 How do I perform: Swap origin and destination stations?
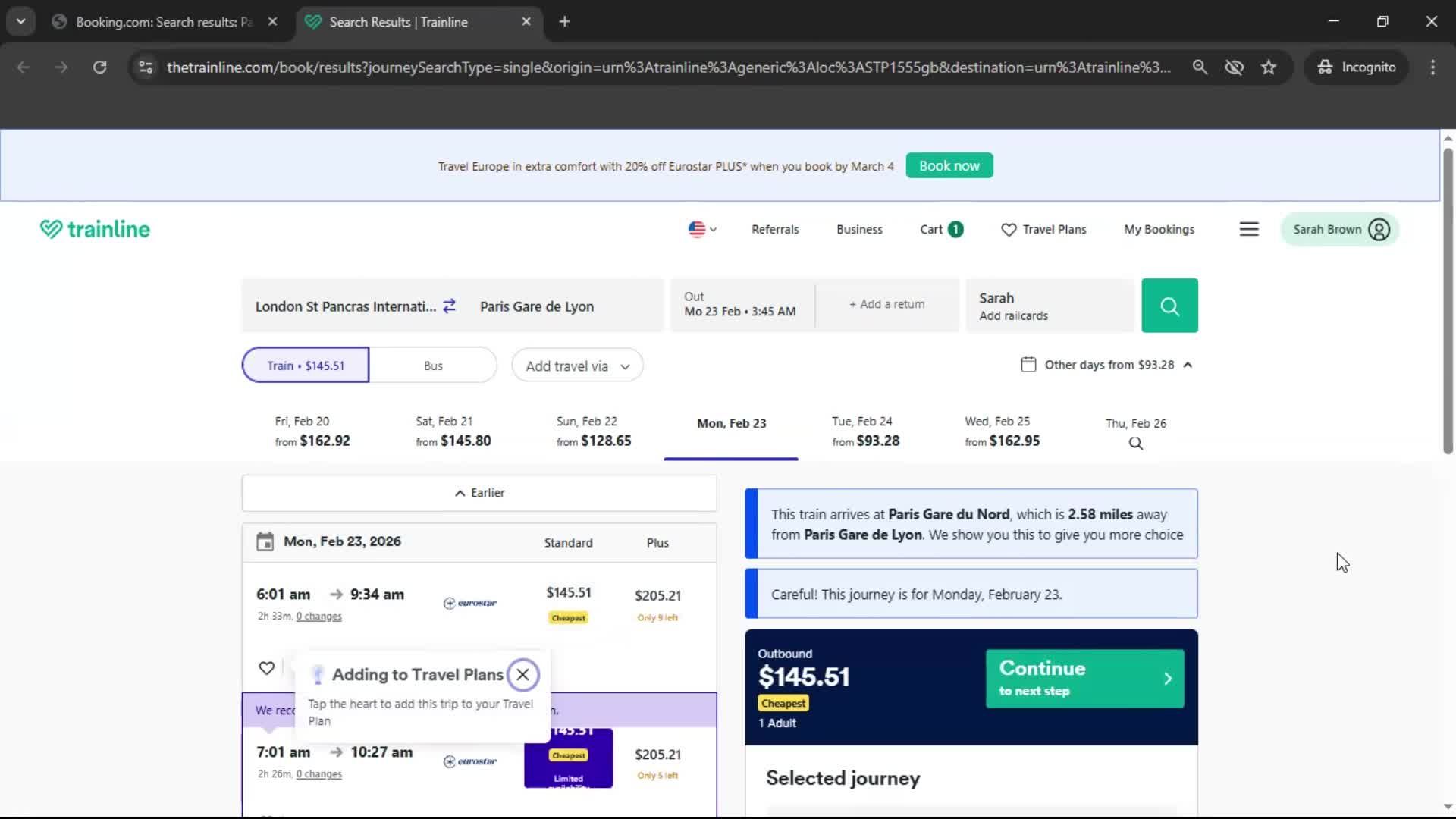(449, 306)
